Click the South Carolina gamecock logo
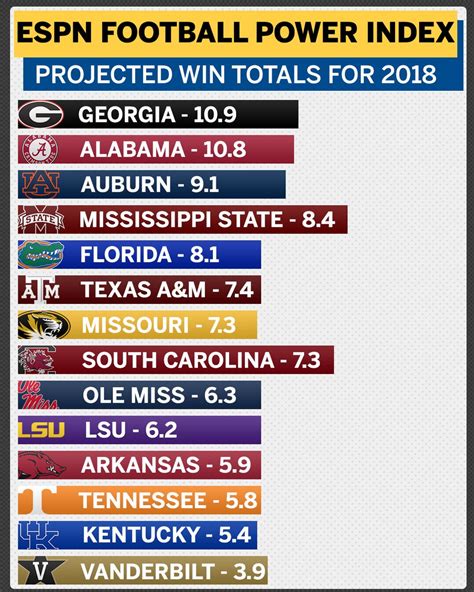This screenshot has width=474, height=592. pos(38,360)
